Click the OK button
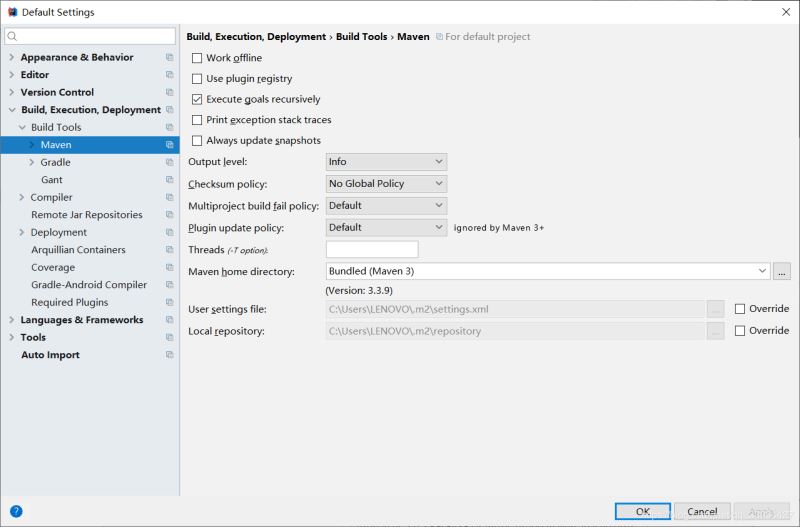This screenshot has height=527, width=800. pos(643,512)
